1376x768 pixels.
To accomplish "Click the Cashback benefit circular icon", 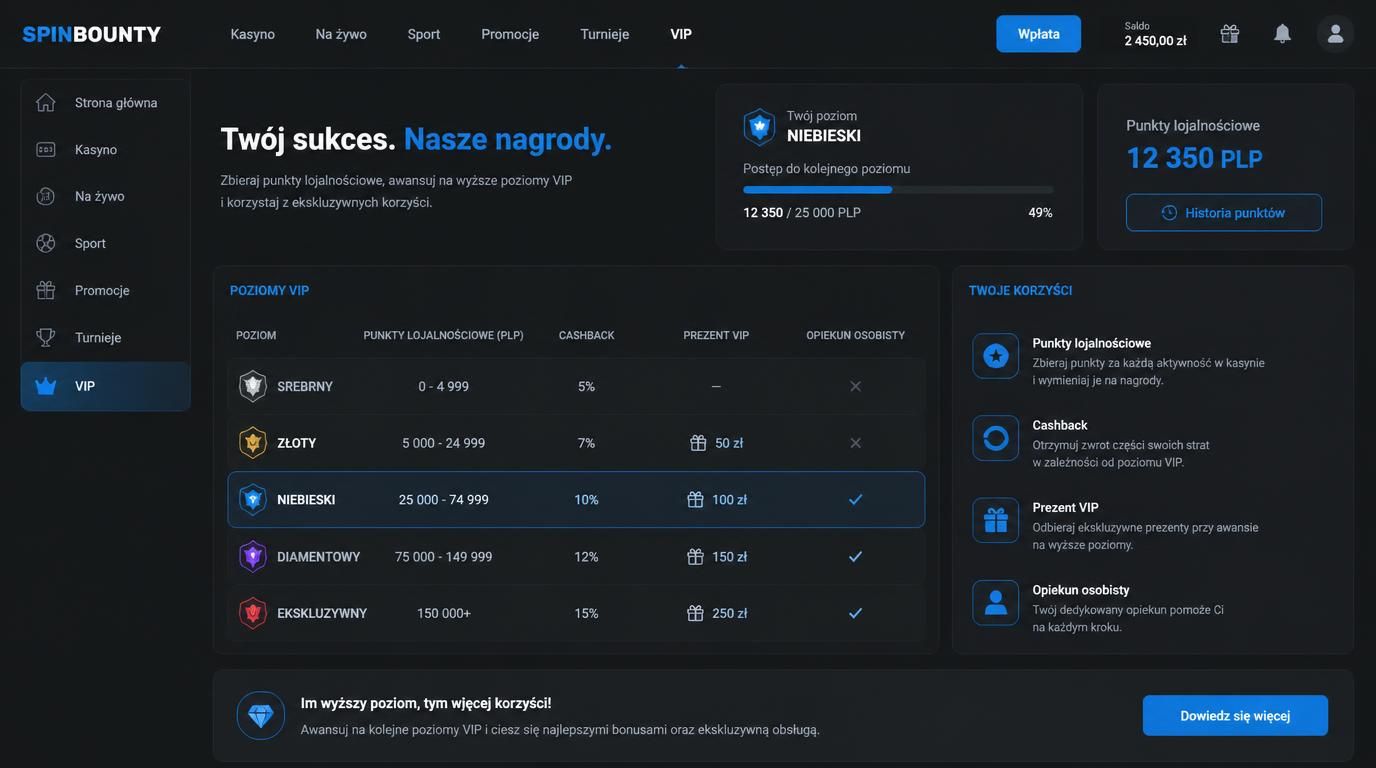I will [x=996, y=438].
